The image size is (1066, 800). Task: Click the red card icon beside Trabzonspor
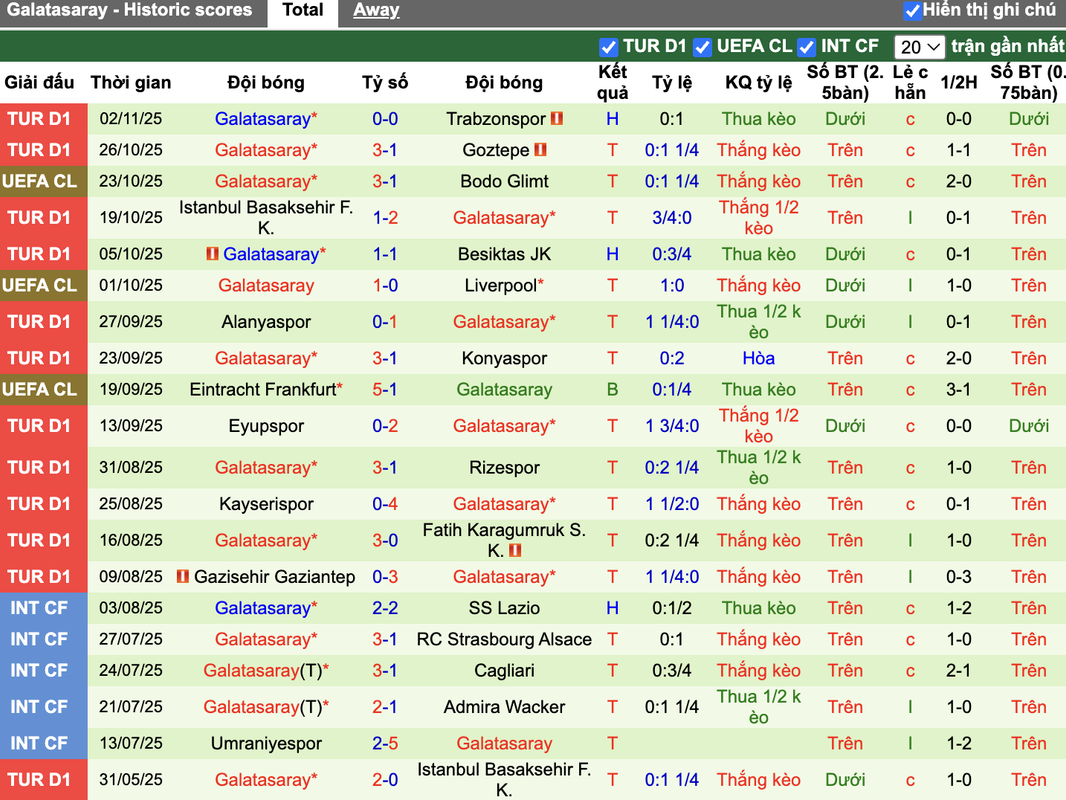557,119
